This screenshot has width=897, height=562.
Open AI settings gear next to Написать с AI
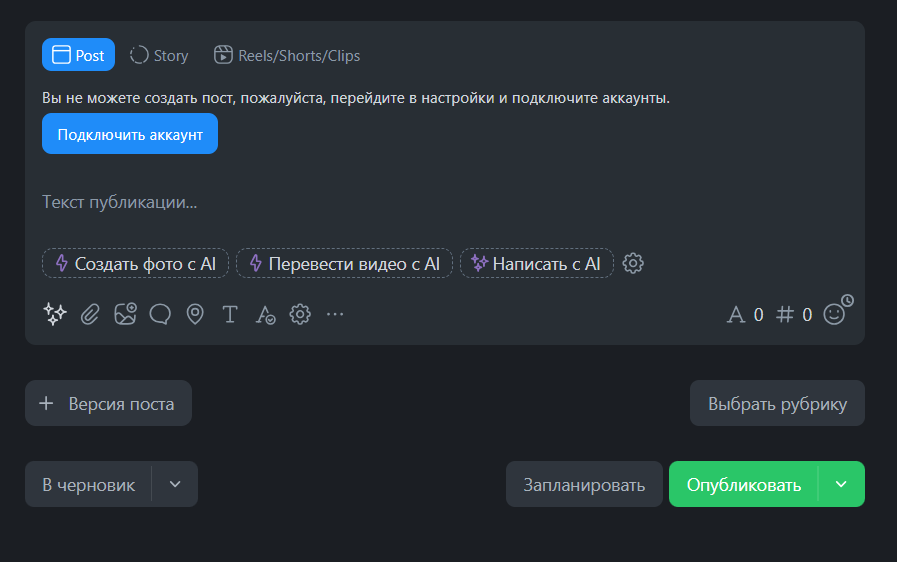633,263
